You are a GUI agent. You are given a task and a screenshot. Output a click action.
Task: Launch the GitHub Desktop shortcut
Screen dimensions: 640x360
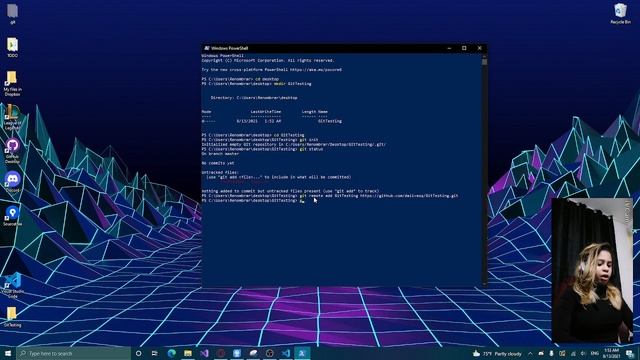coord(12,151)
